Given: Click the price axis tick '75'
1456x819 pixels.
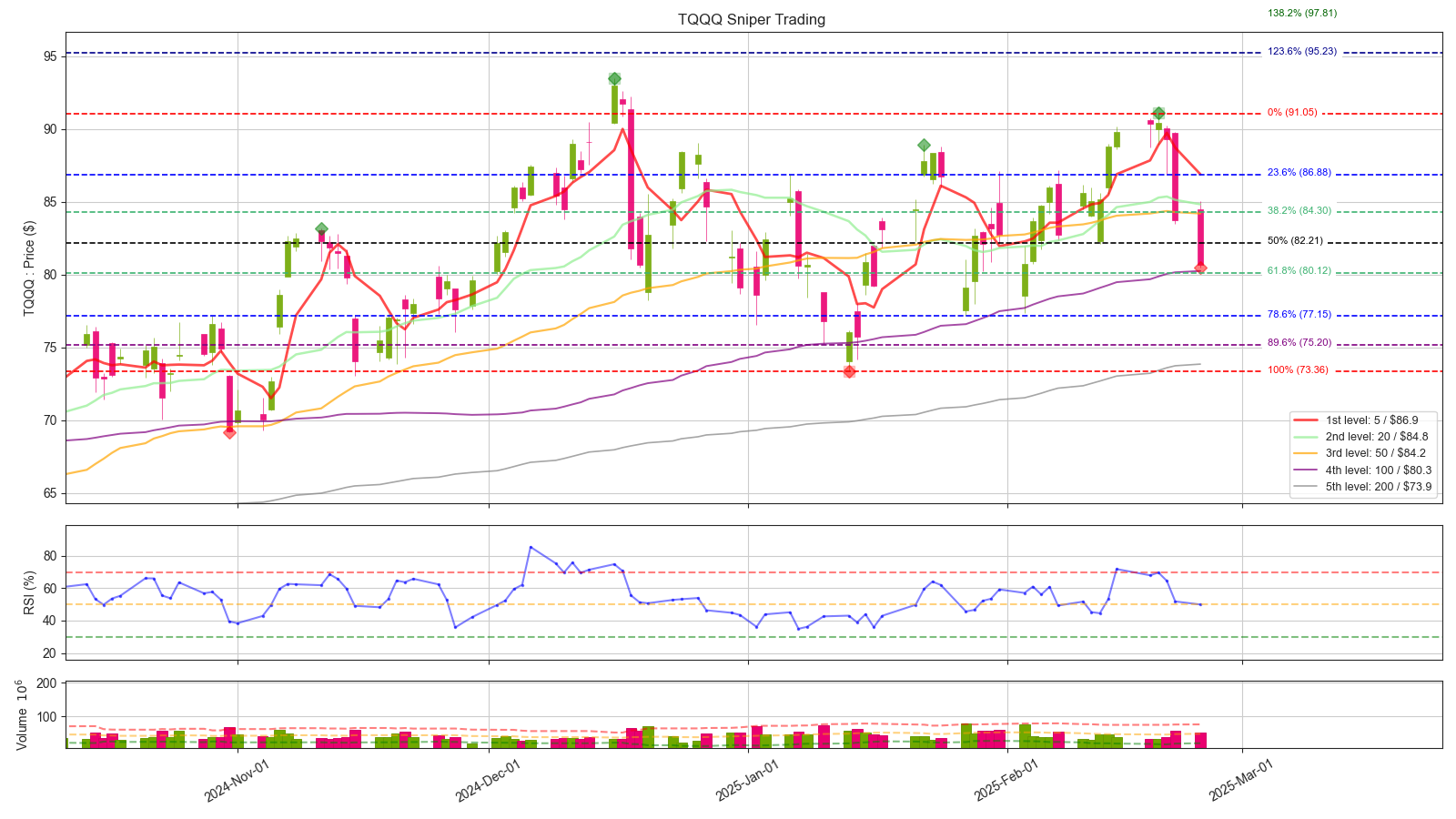Looking at the screenshot, I should coord(49,348).
